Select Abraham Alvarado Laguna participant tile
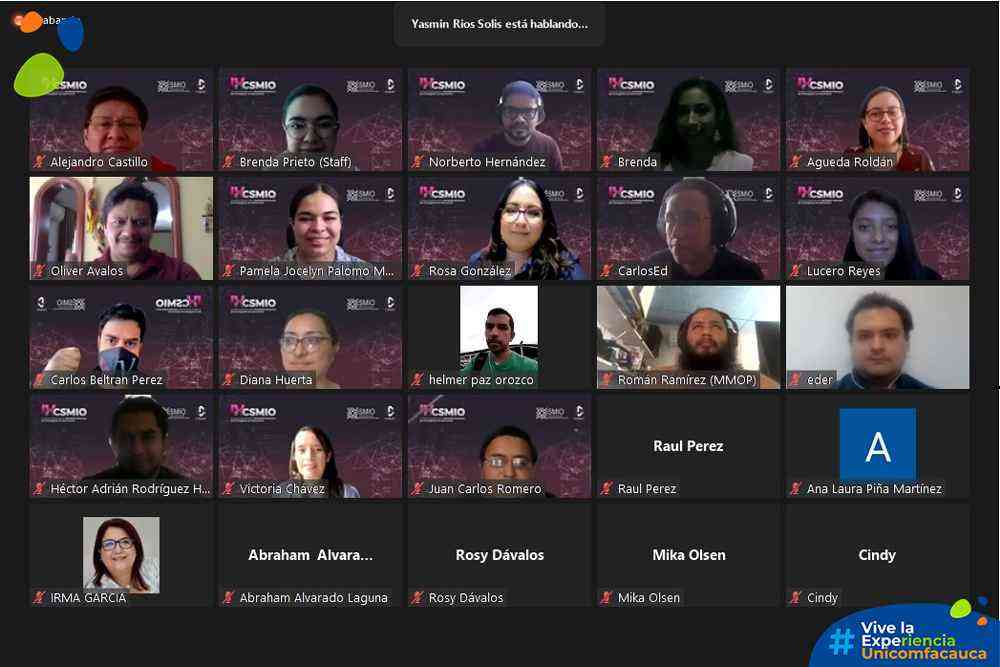Viewport: 1000px width, 667px height. [x=311, y=555]
